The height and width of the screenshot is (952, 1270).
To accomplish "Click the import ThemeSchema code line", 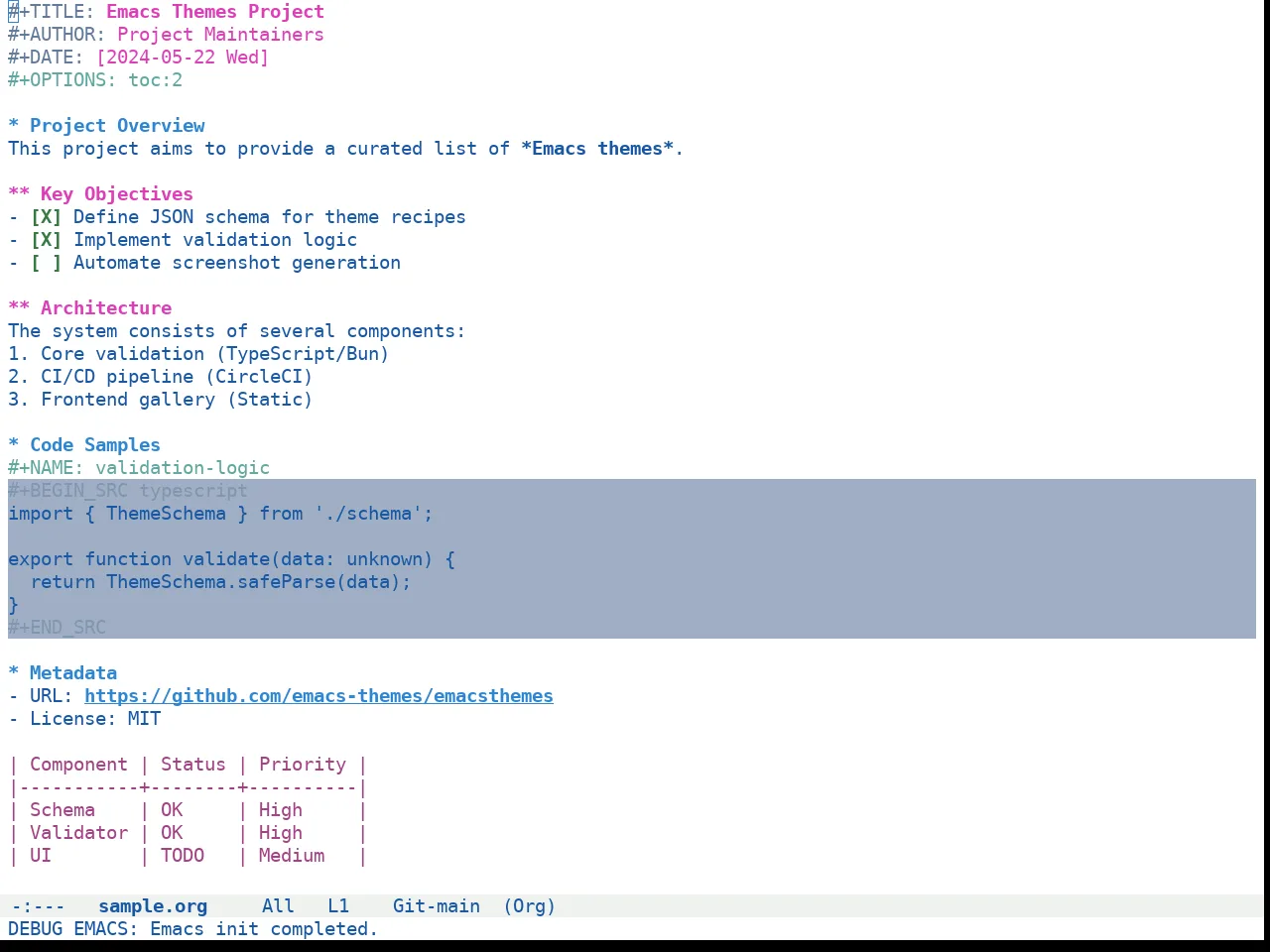I will (x=220, y=514).
